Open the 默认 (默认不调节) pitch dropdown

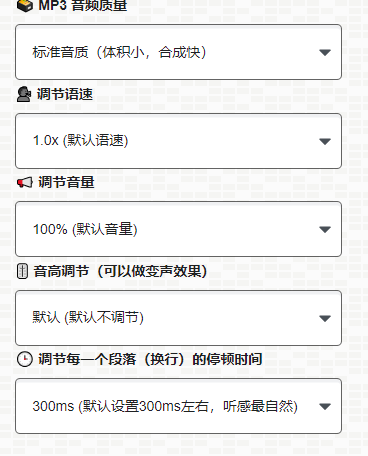178,318
